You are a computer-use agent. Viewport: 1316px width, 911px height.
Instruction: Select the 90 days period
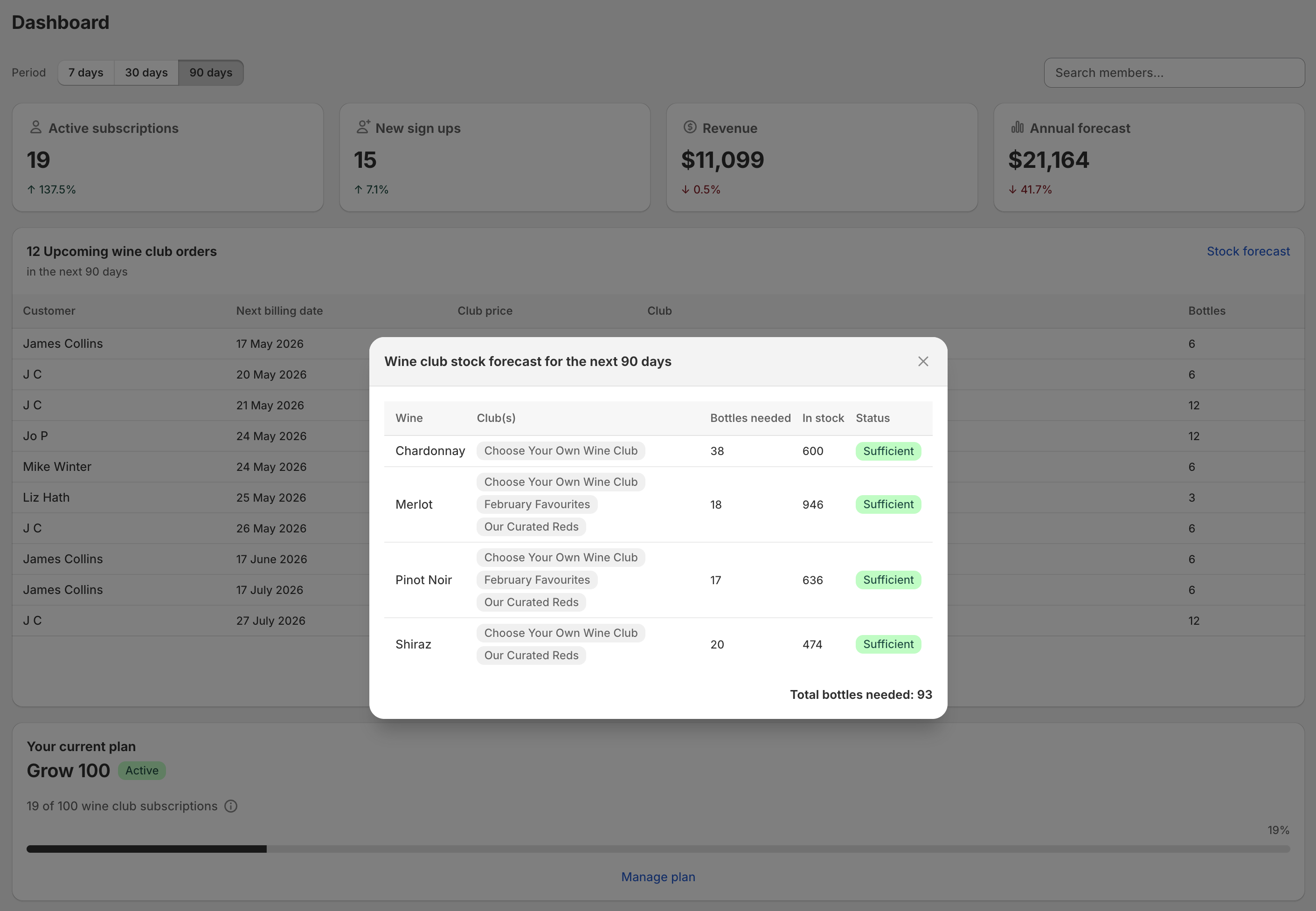[x=211, y=72]
